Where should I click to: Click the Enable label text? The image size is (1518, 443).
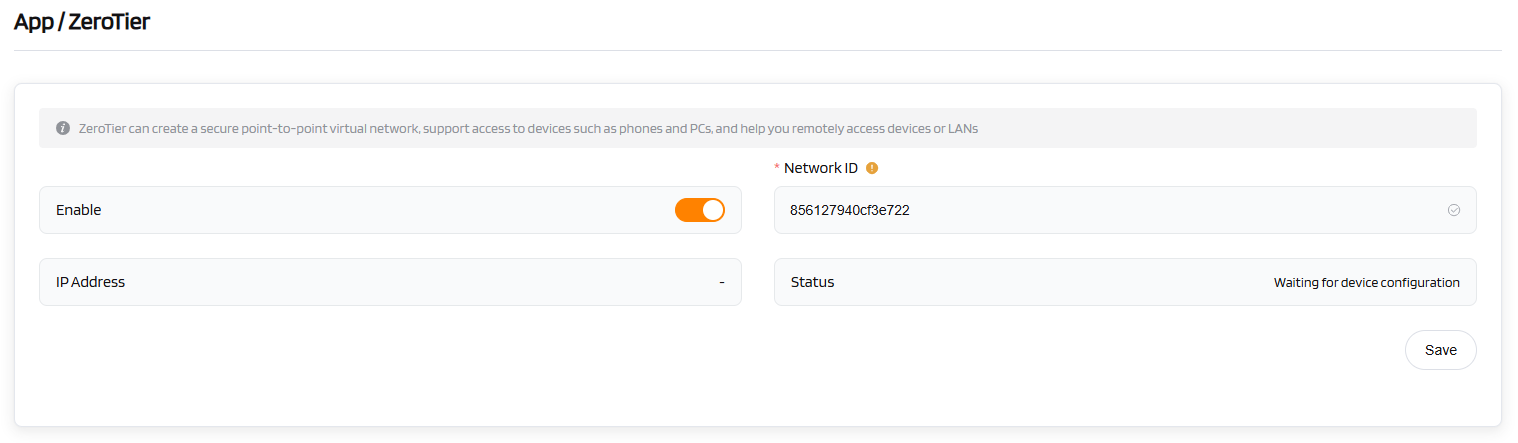[x=78, y=210]
